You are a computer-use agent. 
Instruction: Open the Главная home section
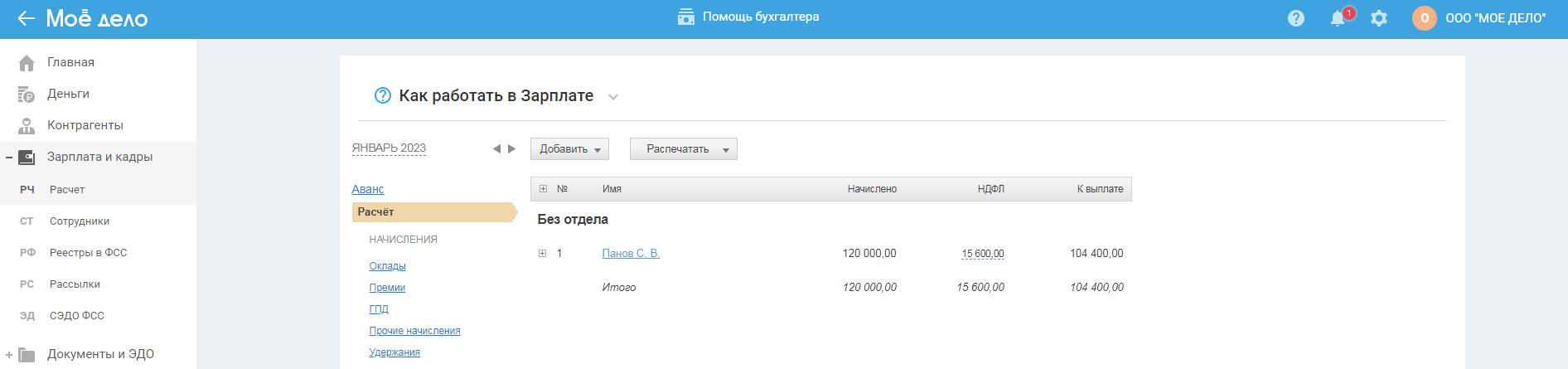(70, 62)
